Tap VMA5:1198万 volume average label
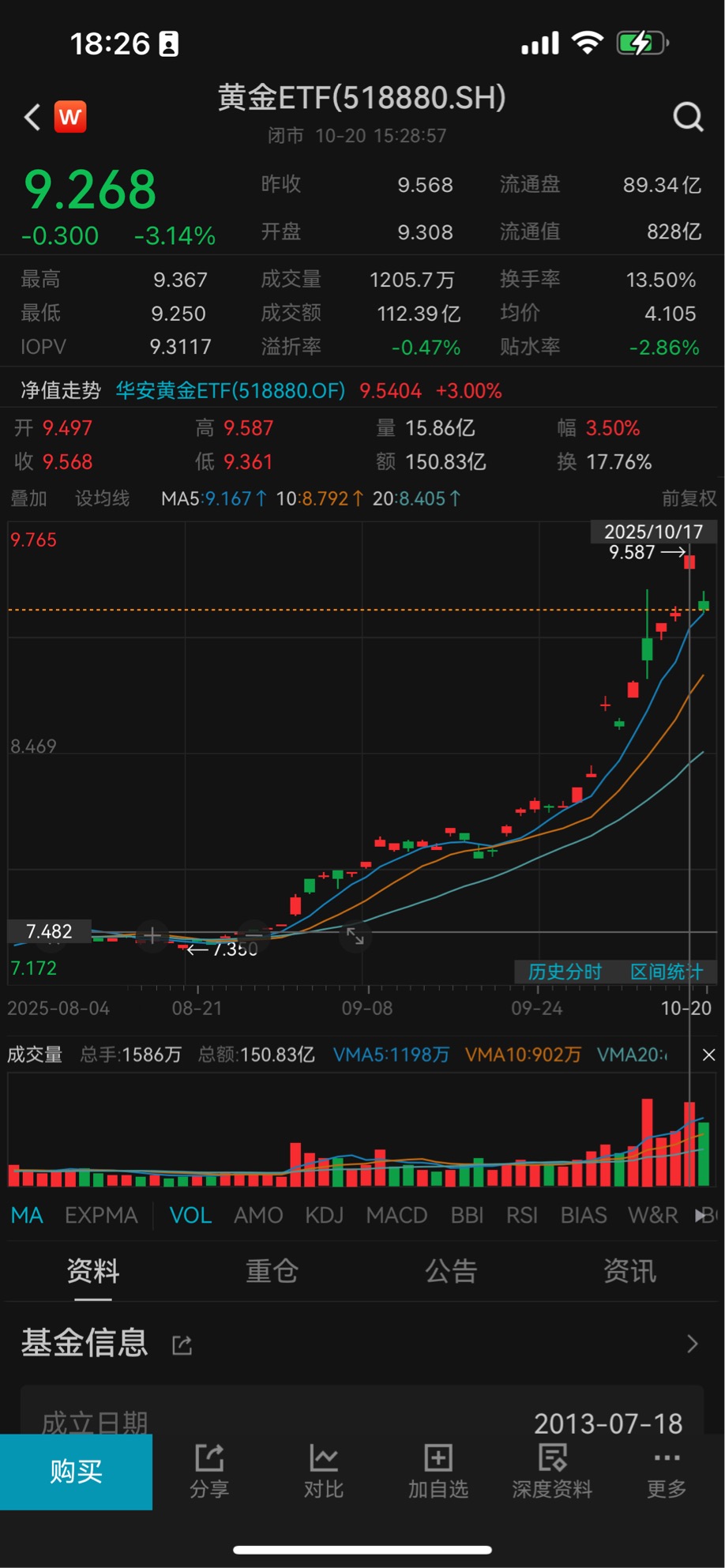This screenshot has width=725, height=1568. [391, 1055]
